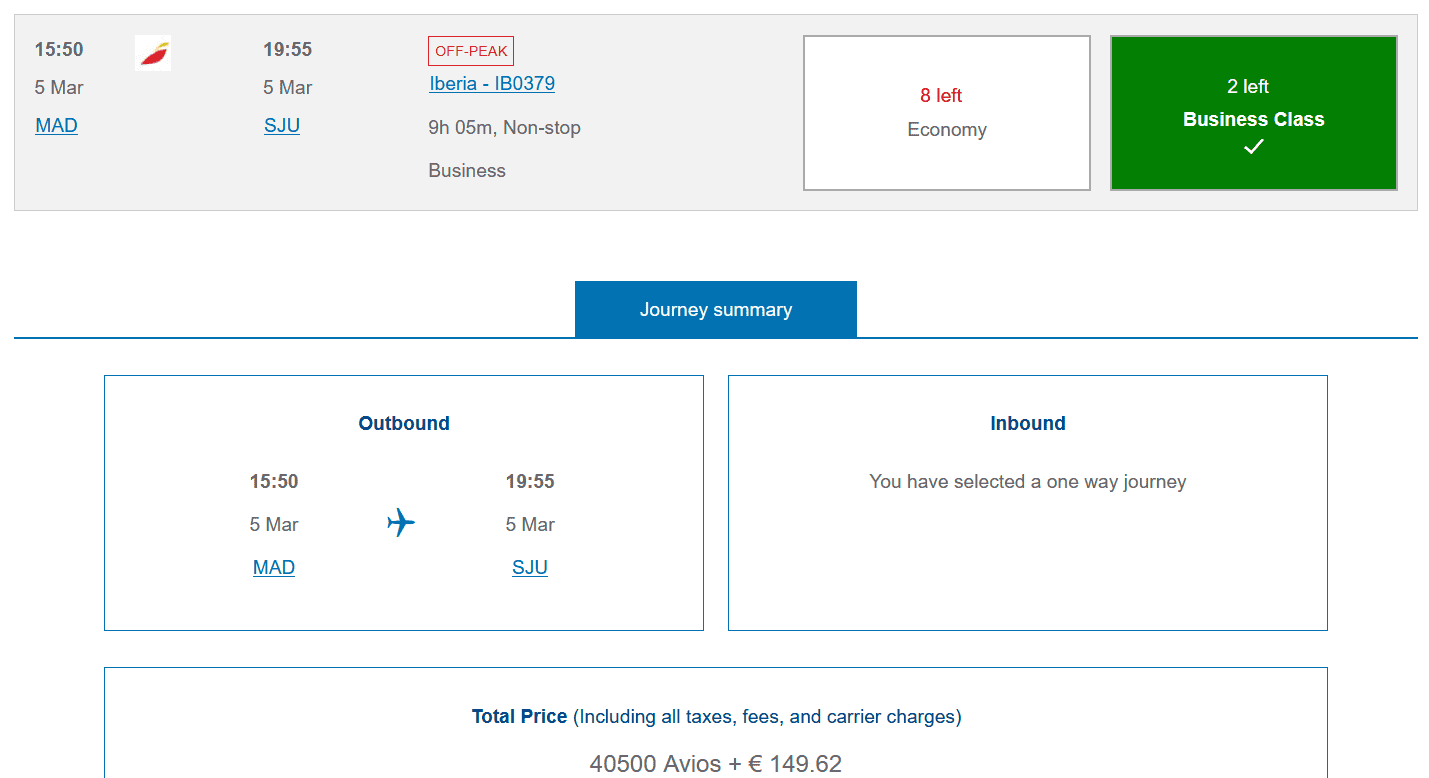Click the MAD link under Outbound summary
This screenshot has height=778, width=1429.
[x=274, y=568]
